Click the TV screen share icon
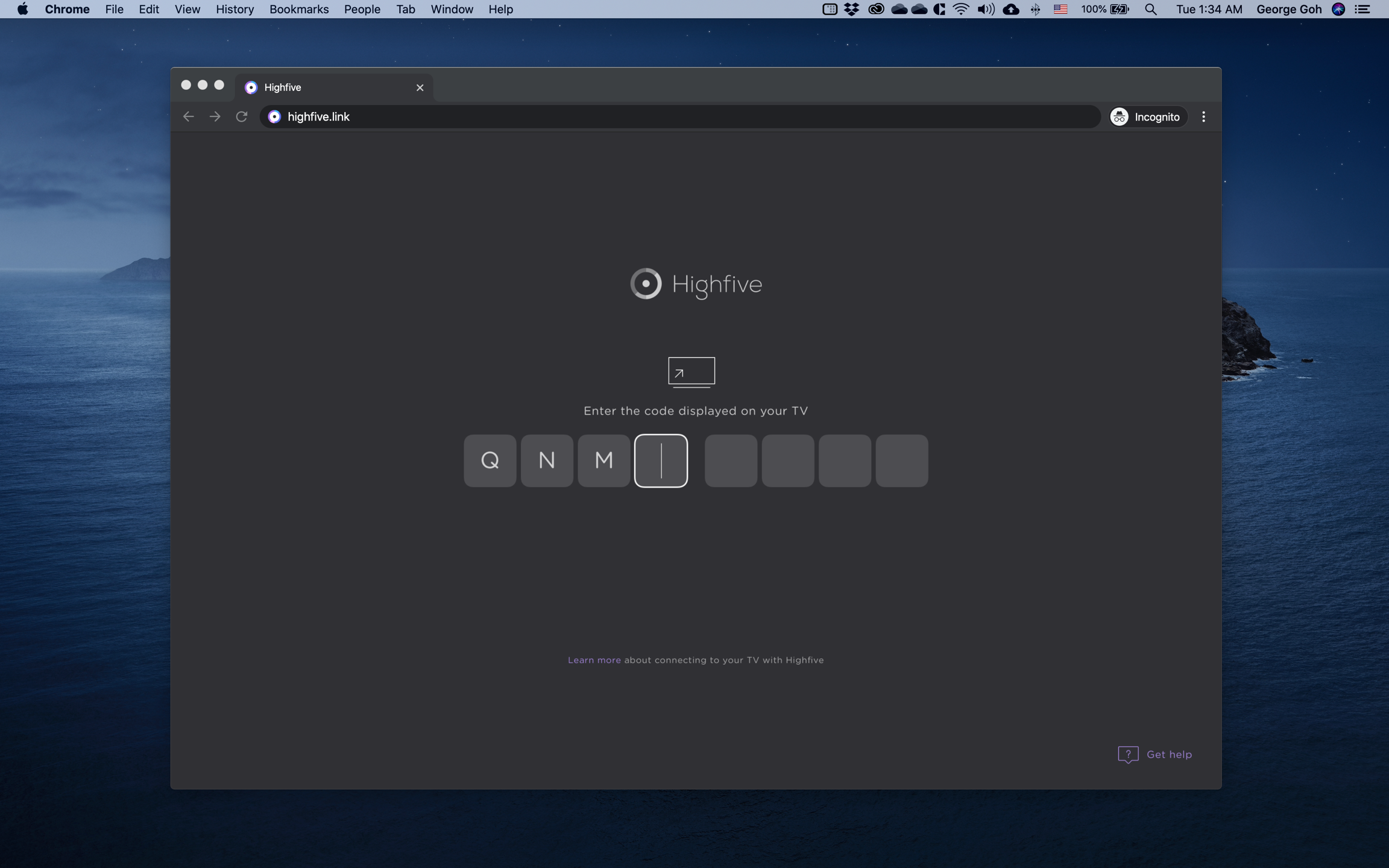 pyautogui.click(x=691, y=373)
